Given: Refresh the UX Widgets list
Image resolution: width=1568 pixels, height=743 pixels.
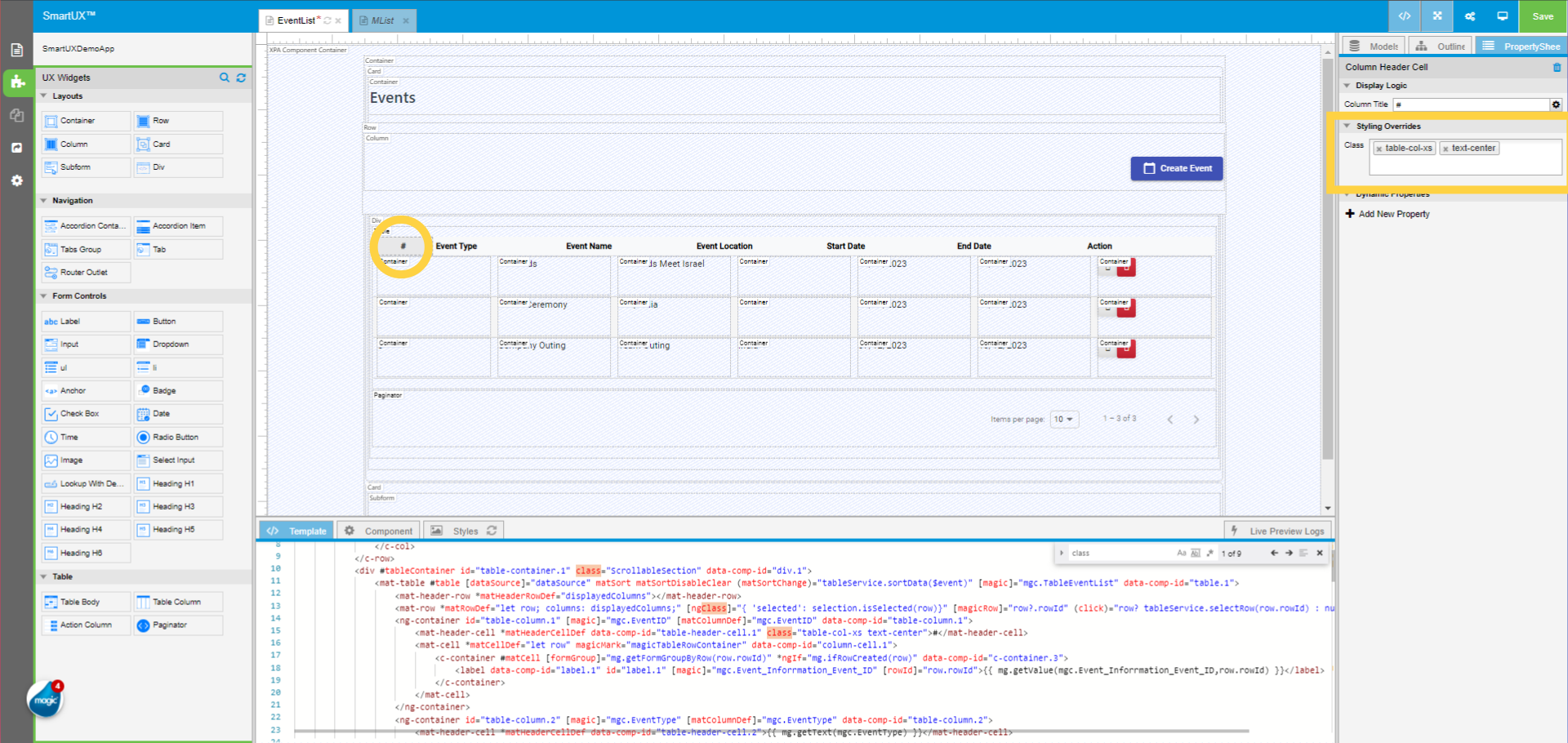Looking at the screenshot, I should pos(241,78).
